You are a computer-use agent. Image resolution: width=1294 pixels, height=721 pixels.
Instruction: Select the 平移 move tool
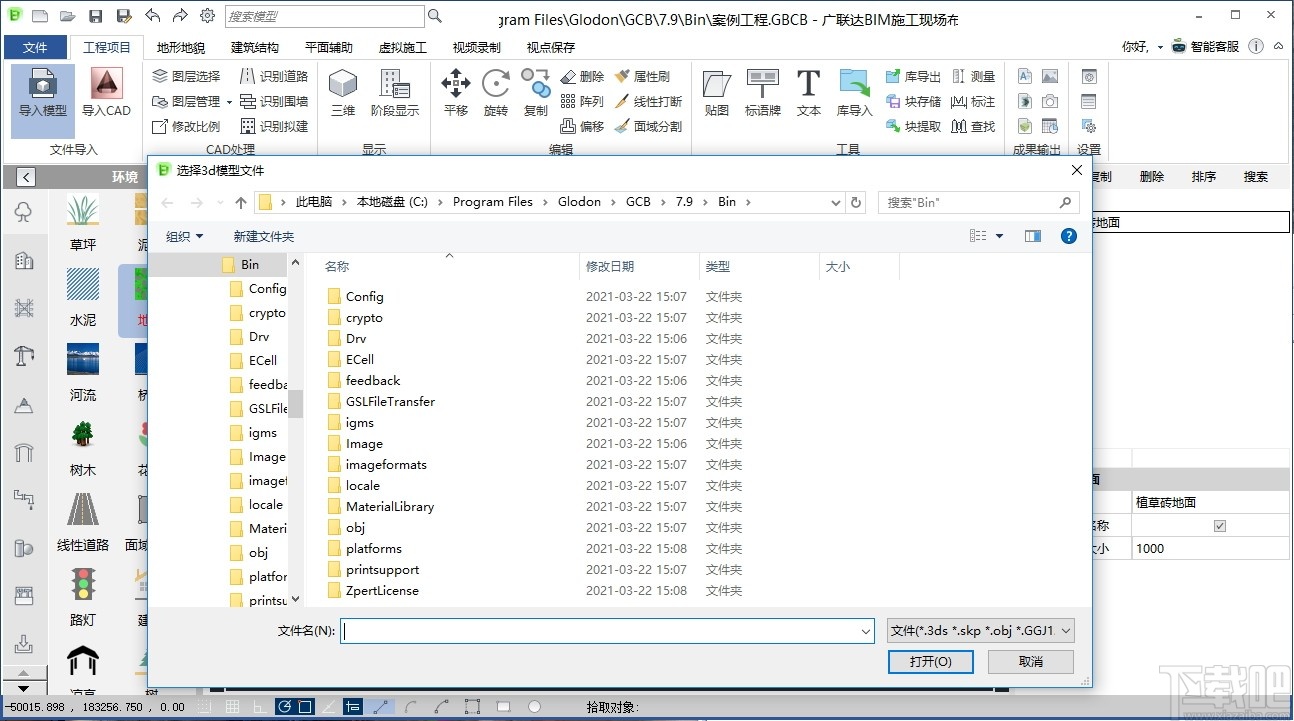456,92
